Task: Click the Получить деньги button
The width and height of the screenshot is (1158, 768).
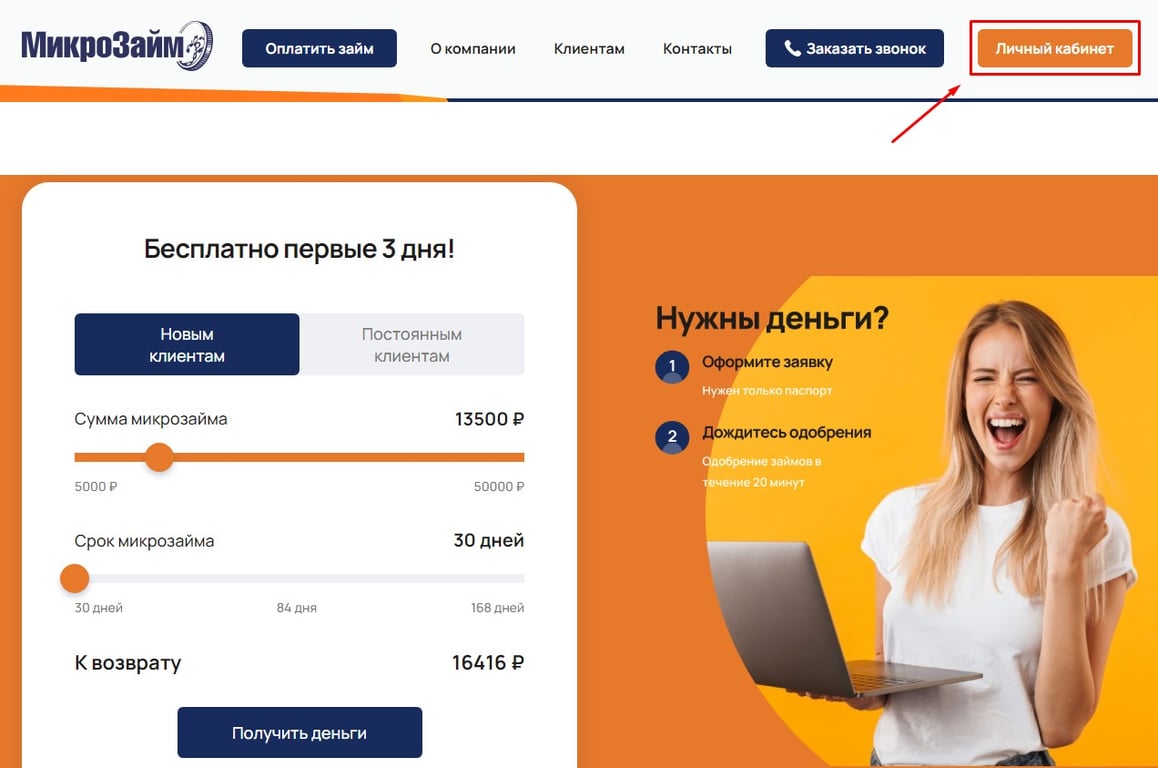Action: (x=300, y=733)
